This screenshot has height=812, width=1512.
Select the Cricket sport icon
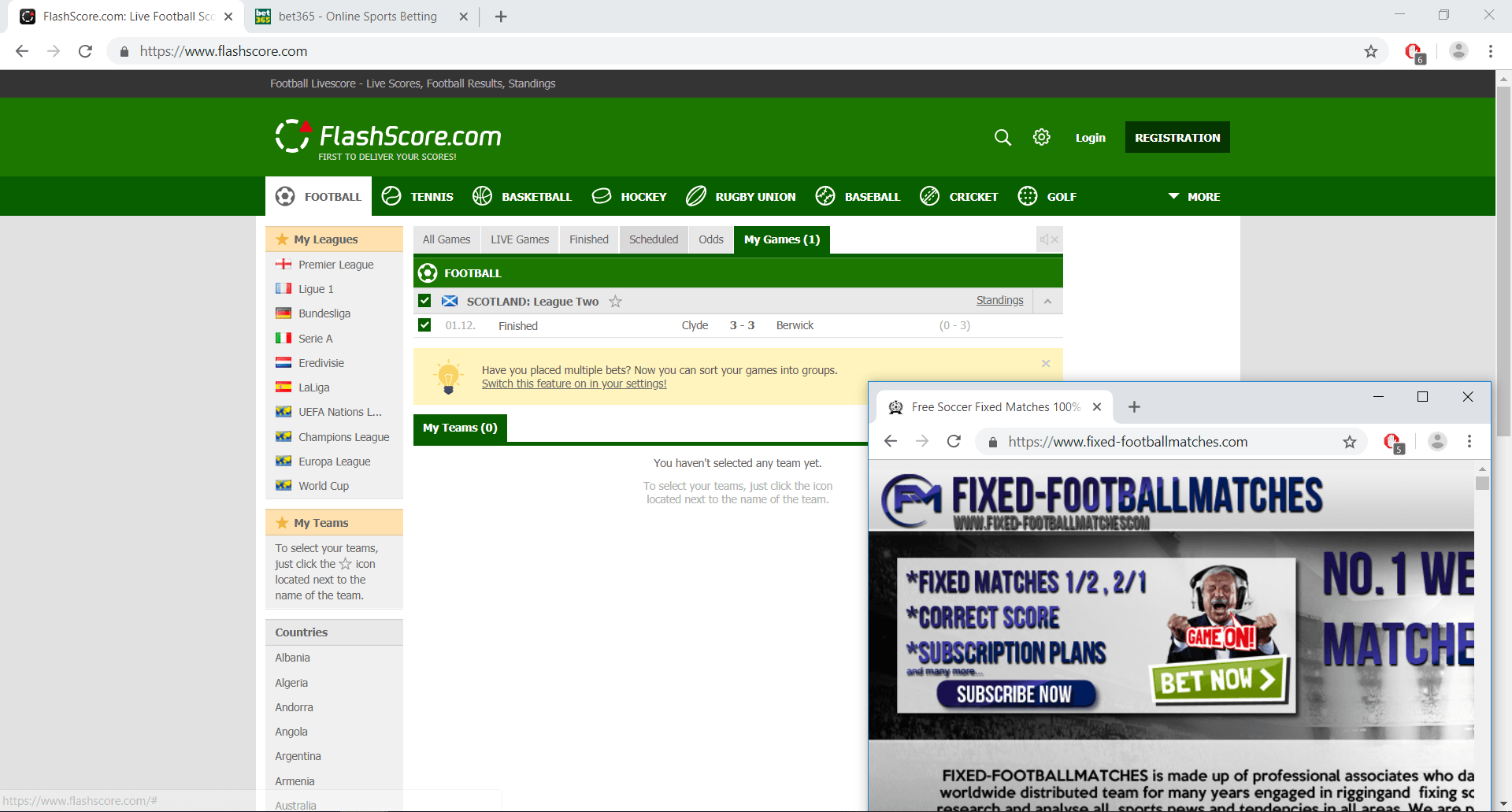click(929, 196)
